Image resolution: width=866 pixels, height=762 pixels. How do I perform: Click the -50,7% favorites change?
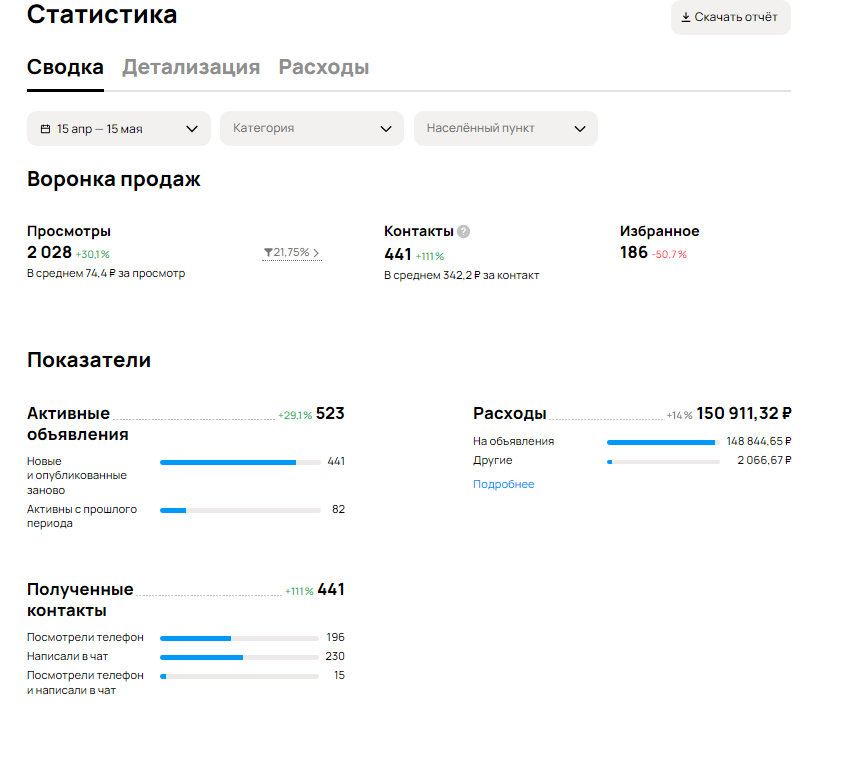click(x=669, y=255)
